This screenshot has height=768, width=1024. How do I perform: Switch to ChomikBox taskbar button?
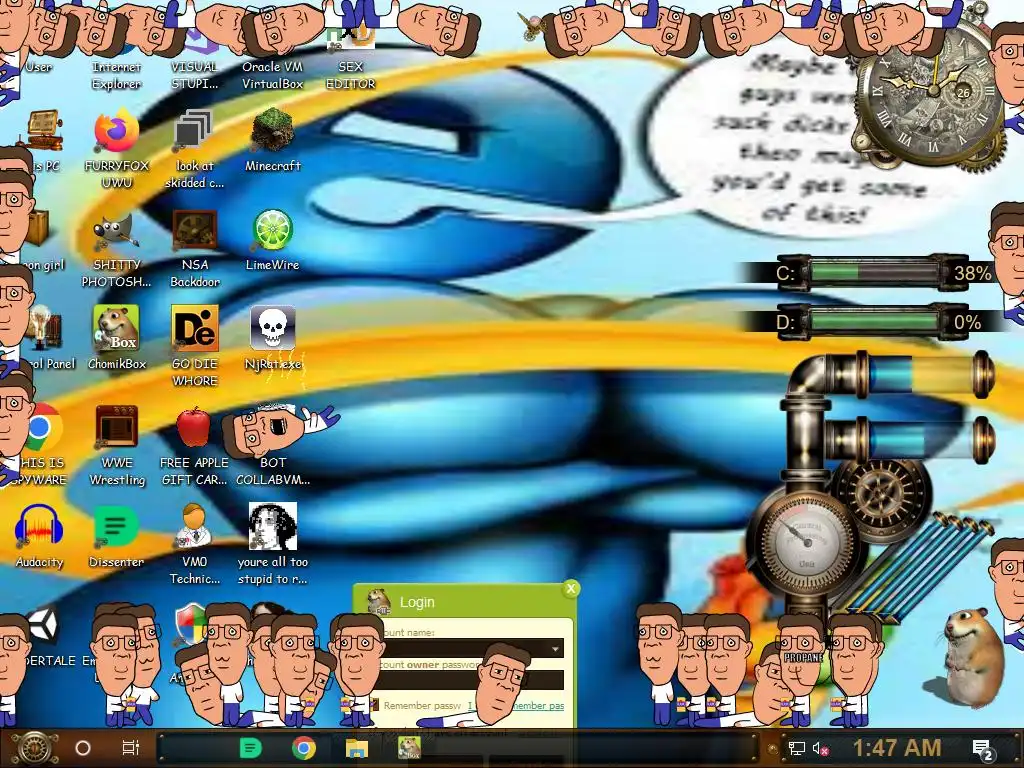click(x=409, y=748)
